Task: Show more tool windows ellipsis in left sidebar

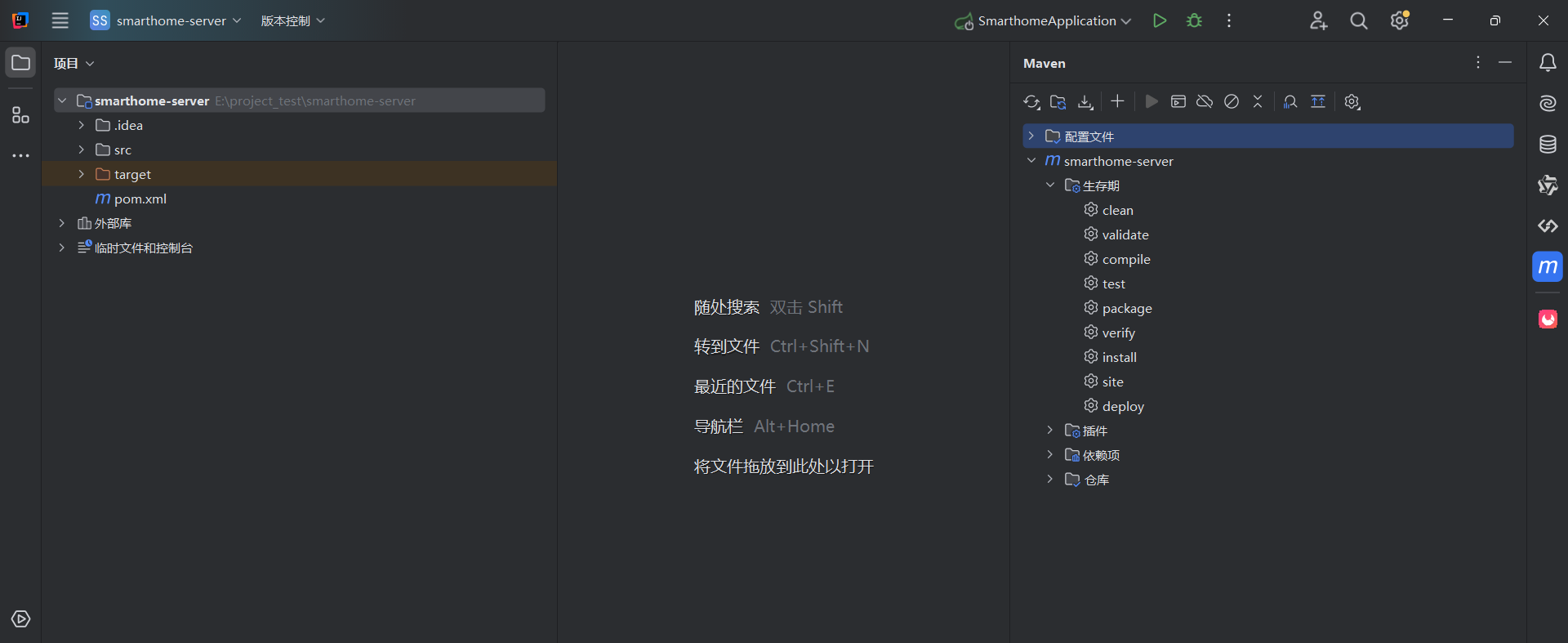Action: tap(21, 155)
